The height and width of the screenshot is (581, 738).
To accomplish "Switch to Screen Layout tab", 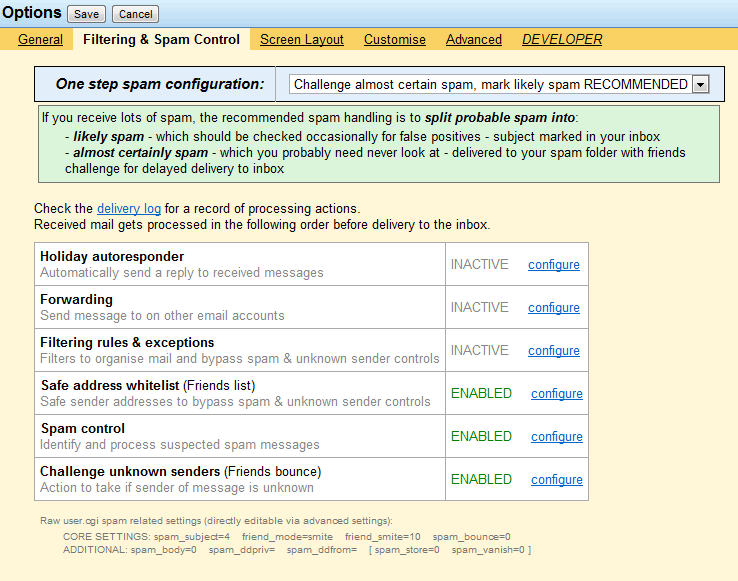I will (x=302, y=40).
